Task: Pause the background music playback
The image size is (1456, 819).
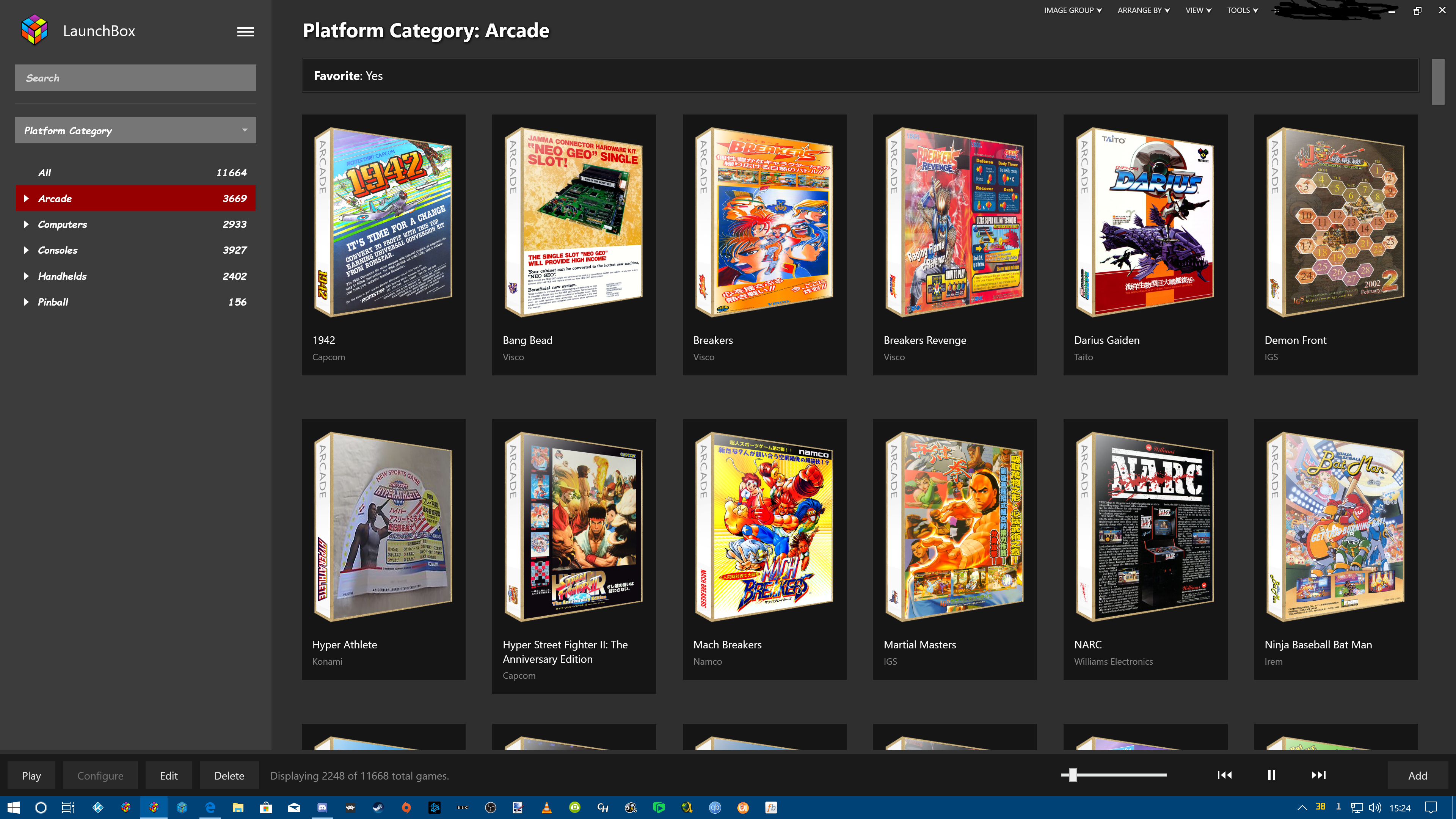Action: point(1271,775)
